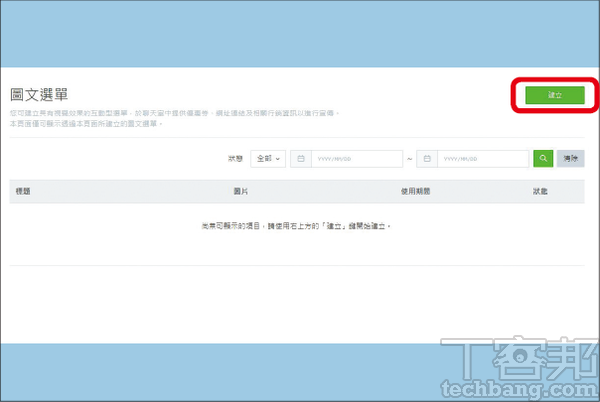Click the 標題 column header
This screenshot has width=600, height=402.
coord(23,191)
